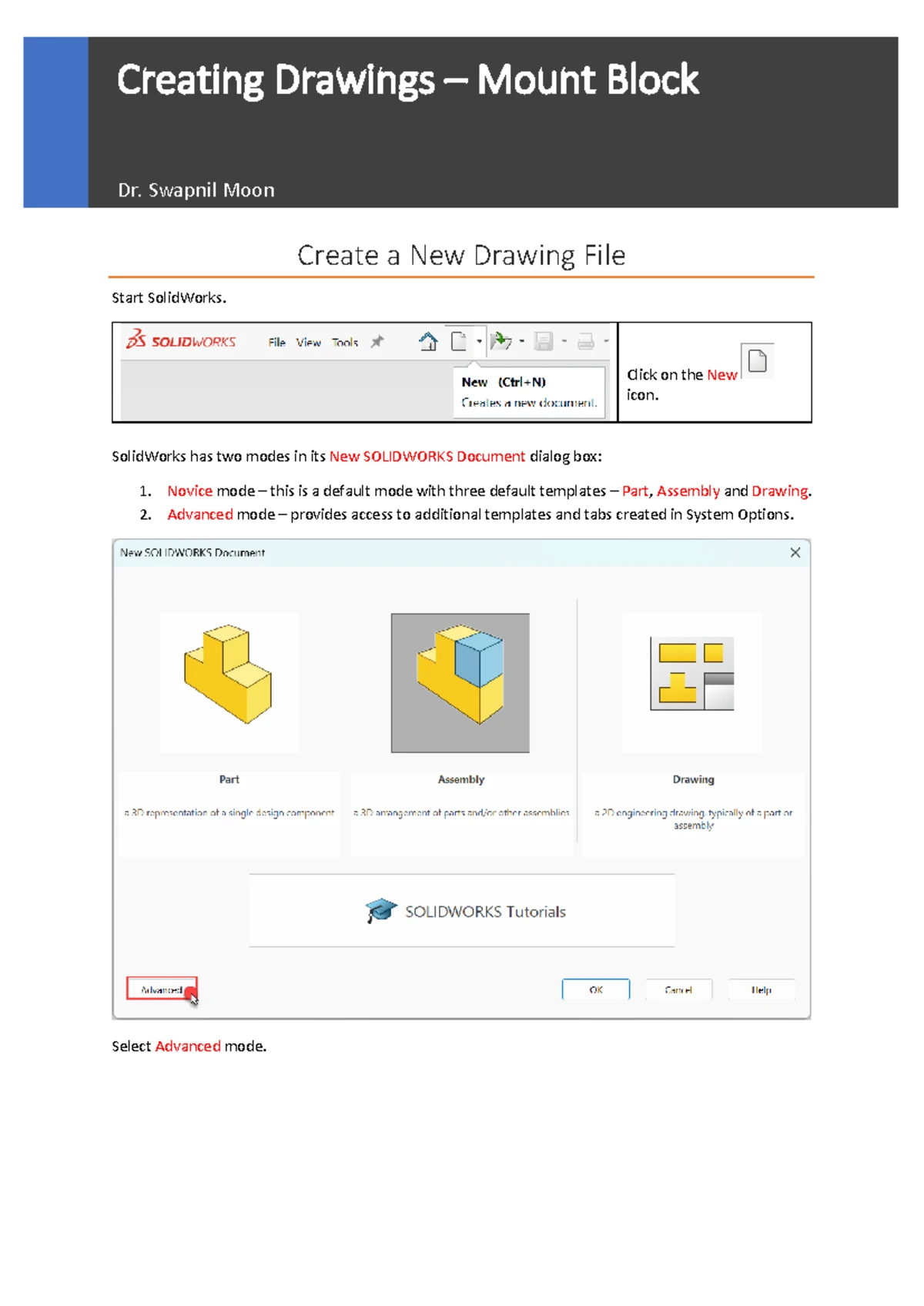924x1306 pixels.
Task: Expand the dropdown arrow beside Save
Action: click(564, 341)
